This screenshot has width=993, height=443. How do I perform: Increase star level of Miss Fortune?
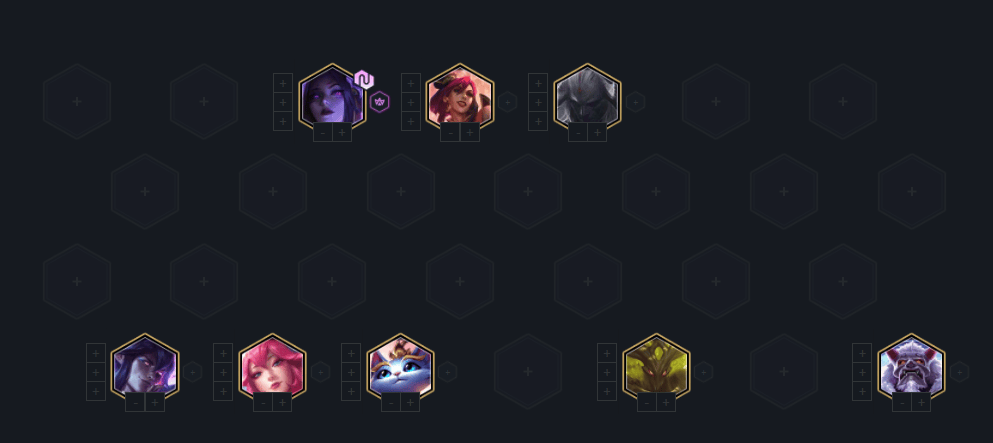coord(470,132)
